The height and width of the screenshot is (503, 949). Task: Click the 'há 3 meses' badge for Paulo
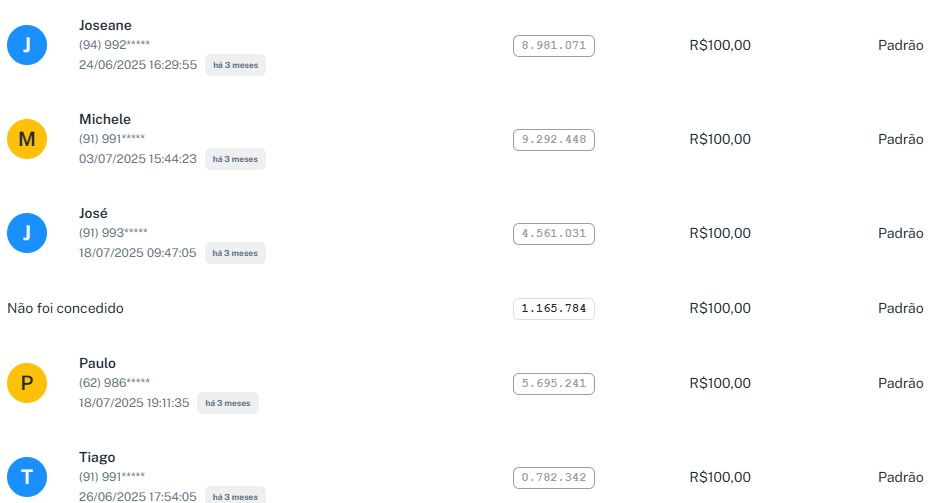(227, 403)
